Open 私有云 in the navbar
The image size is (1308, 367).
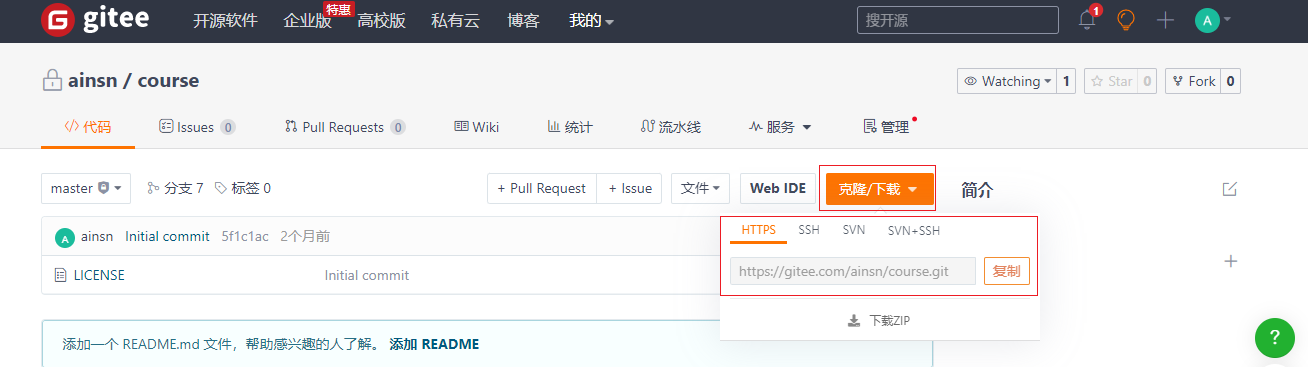coord(455,20)
